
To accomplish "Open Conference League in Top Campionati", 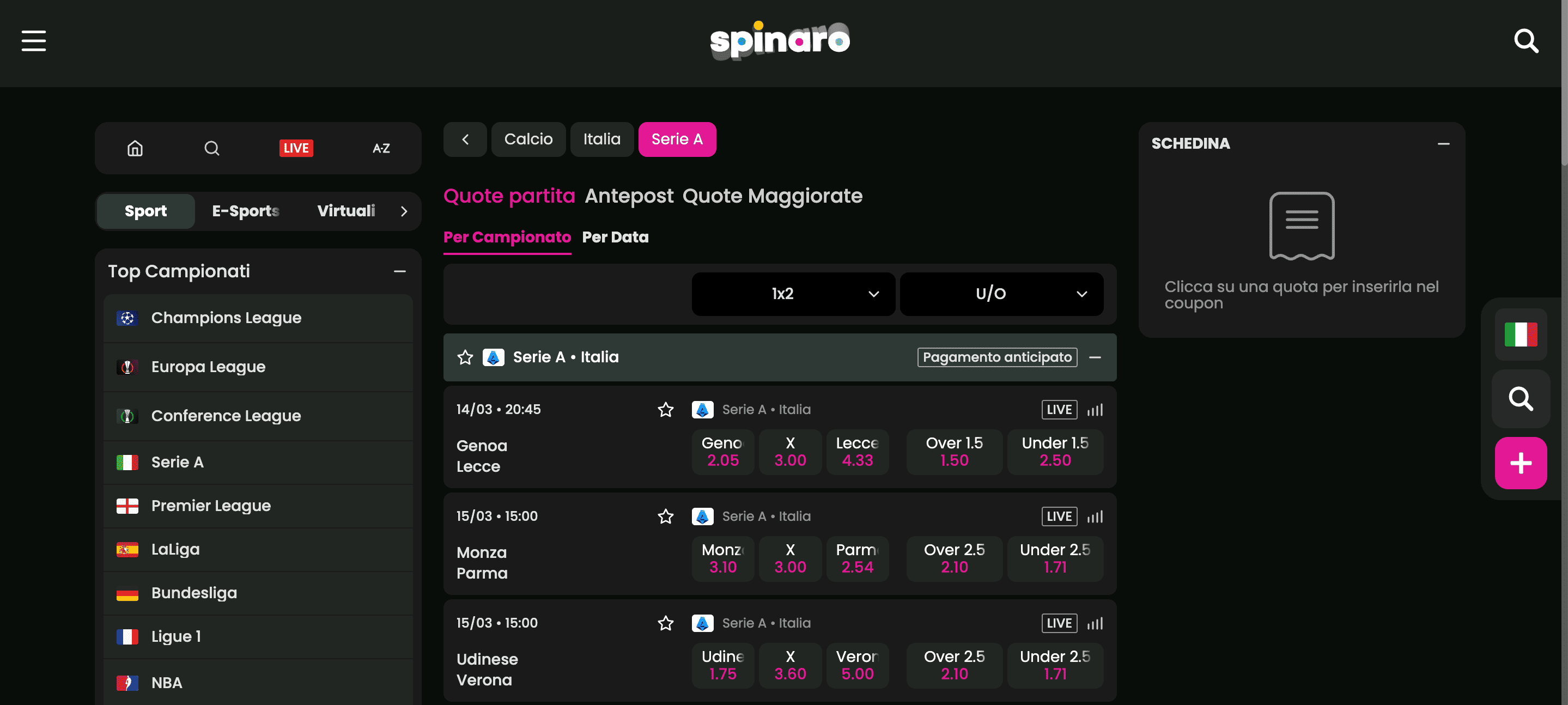I will (x=258, y=416).
